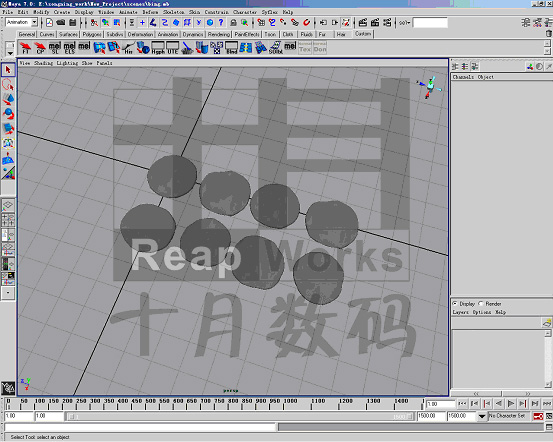The height and width of the screenshot is (442, 553).
Task: Switch to the Custom shelf tab
Action: click(x=363, y=34)
